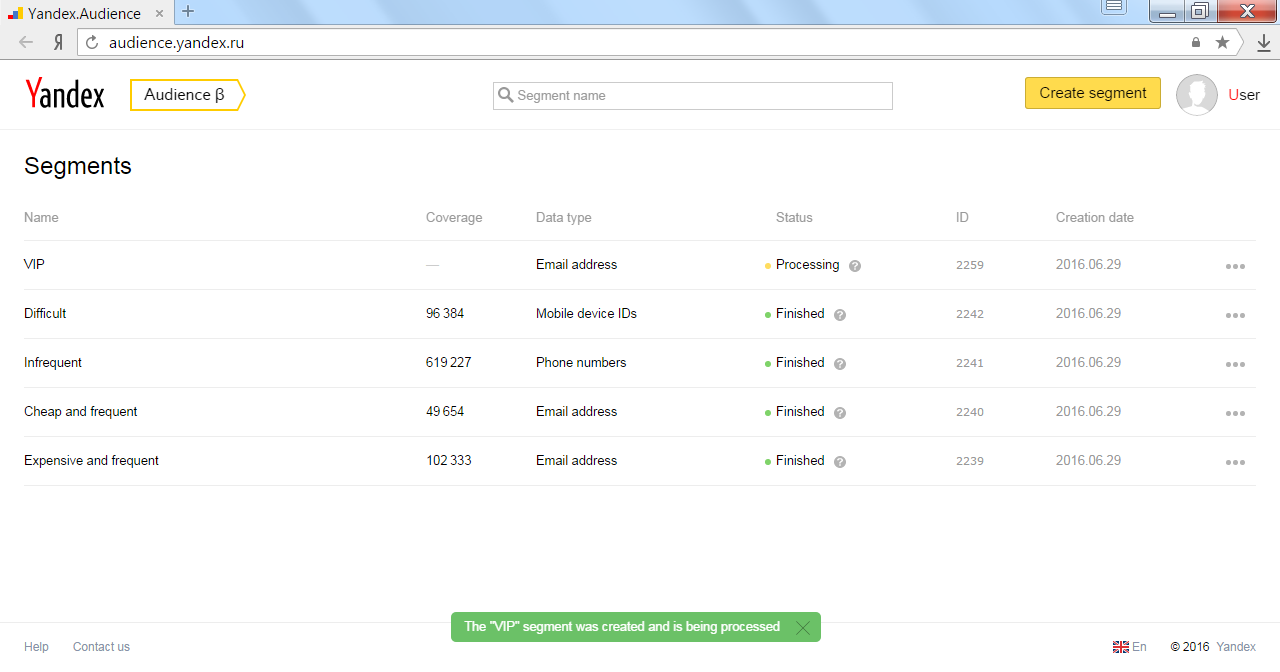
Task: Click Phone numbers data type
Action: pos(581,362)
